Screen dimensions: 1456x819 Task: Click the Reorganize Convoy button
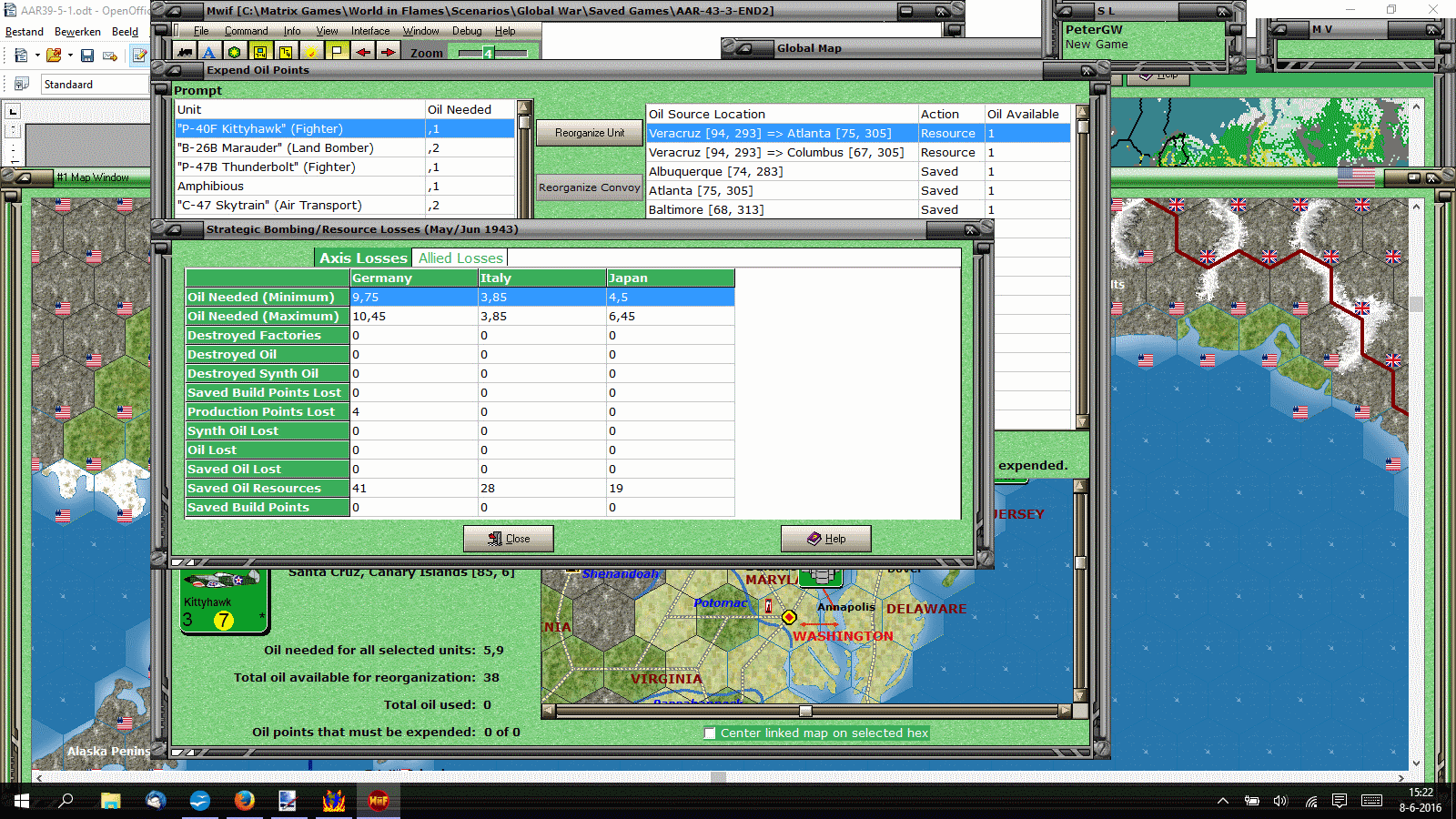[590, 187]
